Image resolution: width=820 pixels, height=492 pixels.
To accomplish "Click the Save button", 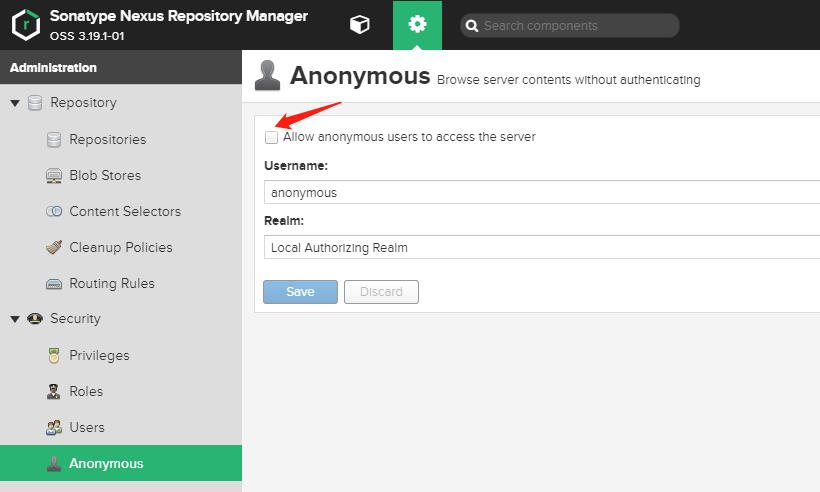I will pyautogui.click(x=300, y=292).
